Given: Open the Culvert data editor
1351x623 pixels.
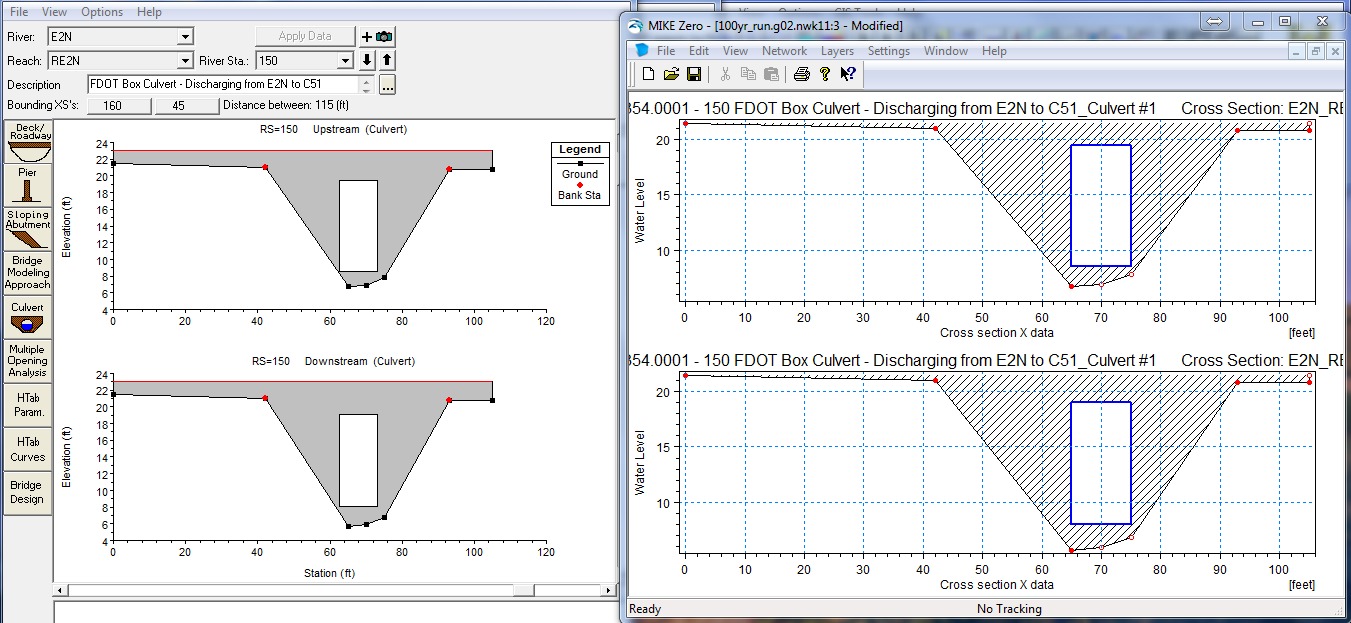Looking at the screenshot, I should pyautogui.click(x=28, y=317).
